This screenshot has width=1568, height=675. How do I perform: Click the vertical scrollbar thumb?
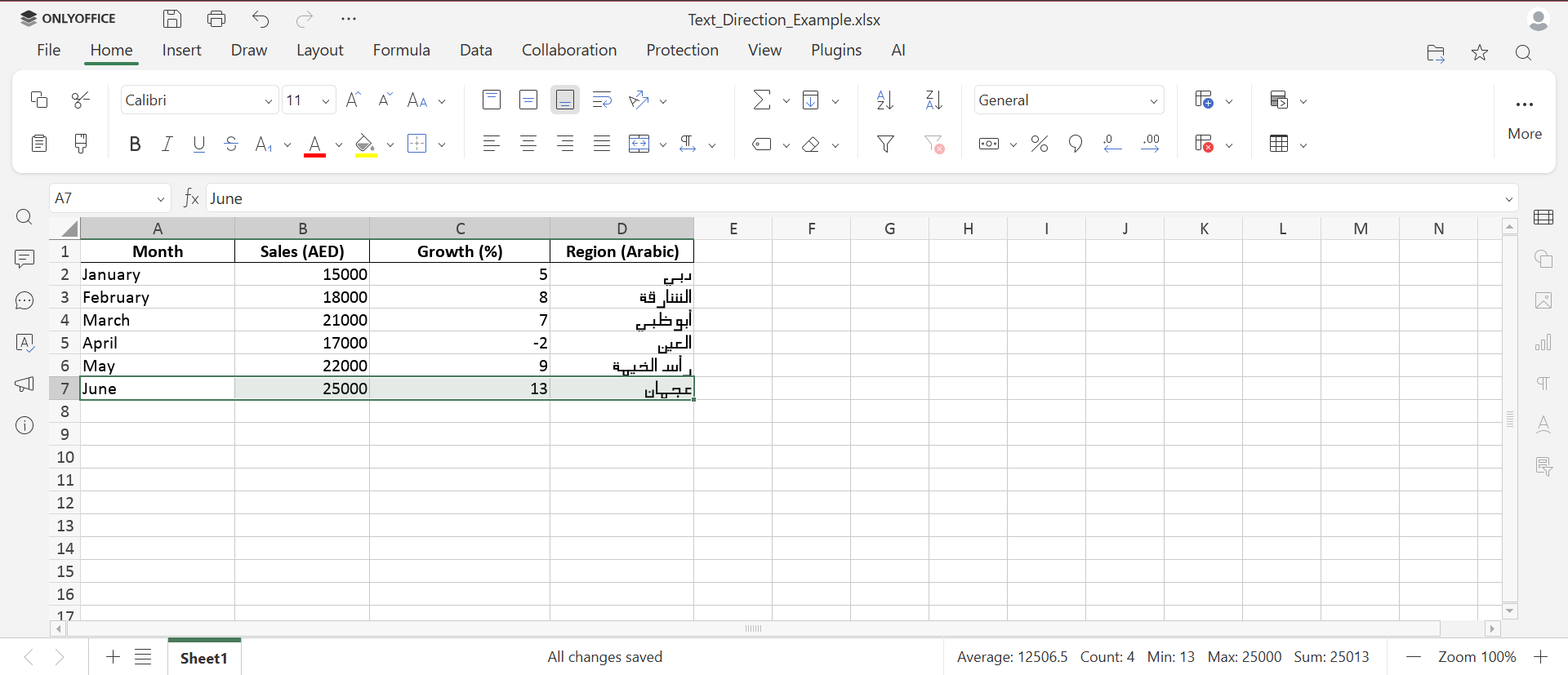1510,420
